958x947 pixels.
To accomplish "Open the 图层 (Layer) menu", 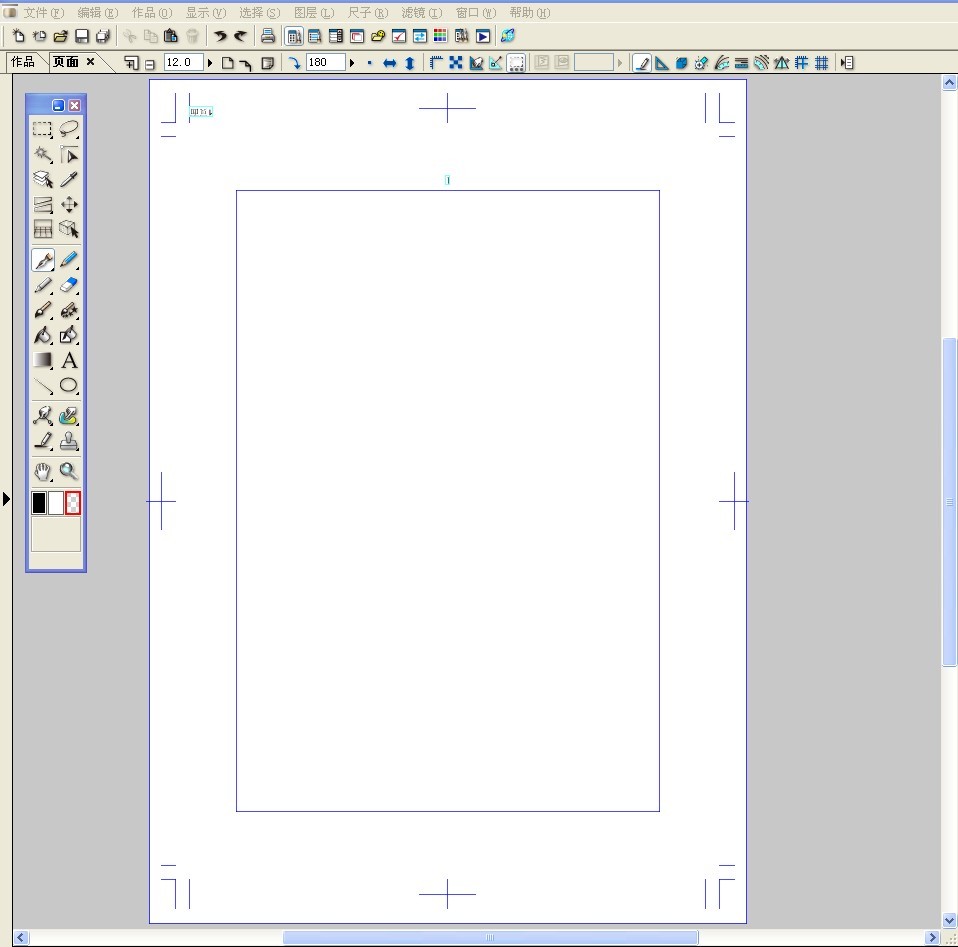I will coord(314,13).
